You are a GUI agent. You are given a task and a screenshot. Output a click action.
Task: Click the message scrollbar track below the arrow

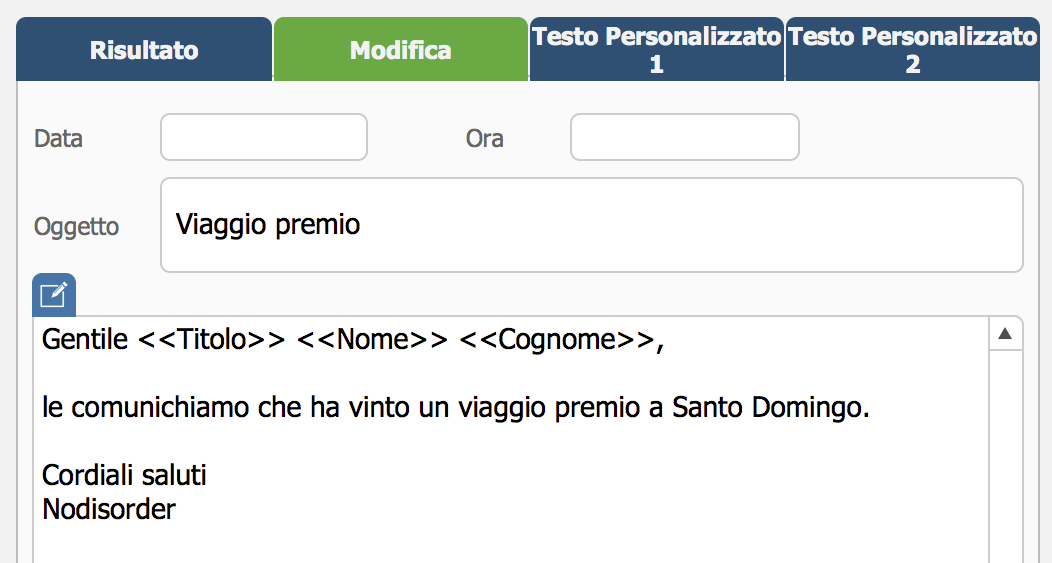(x=1005, y=456)
